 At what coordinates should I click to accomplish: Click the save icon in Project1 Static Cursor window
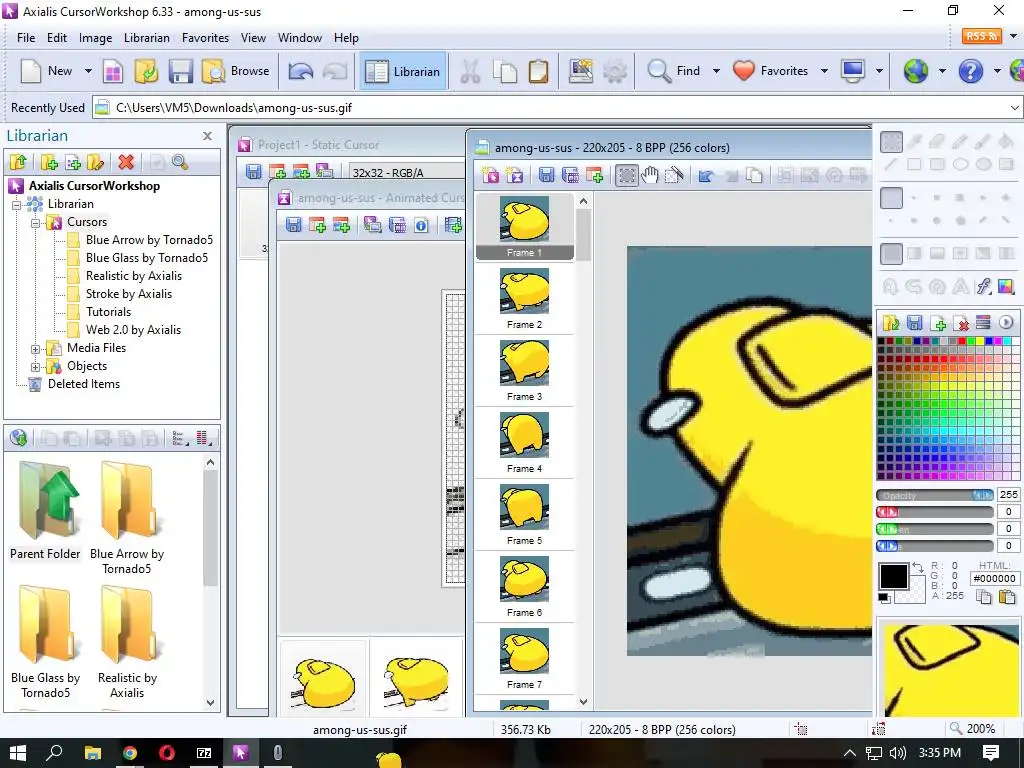pos(253,172)
